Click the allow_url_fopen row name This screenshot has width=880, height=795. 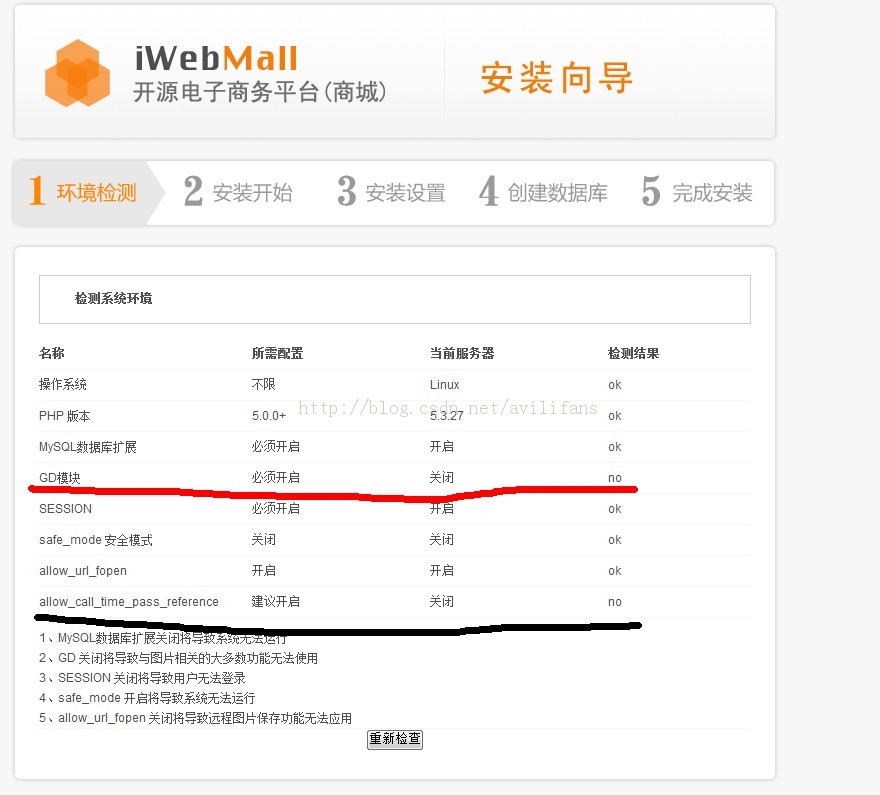pos(82,571)
